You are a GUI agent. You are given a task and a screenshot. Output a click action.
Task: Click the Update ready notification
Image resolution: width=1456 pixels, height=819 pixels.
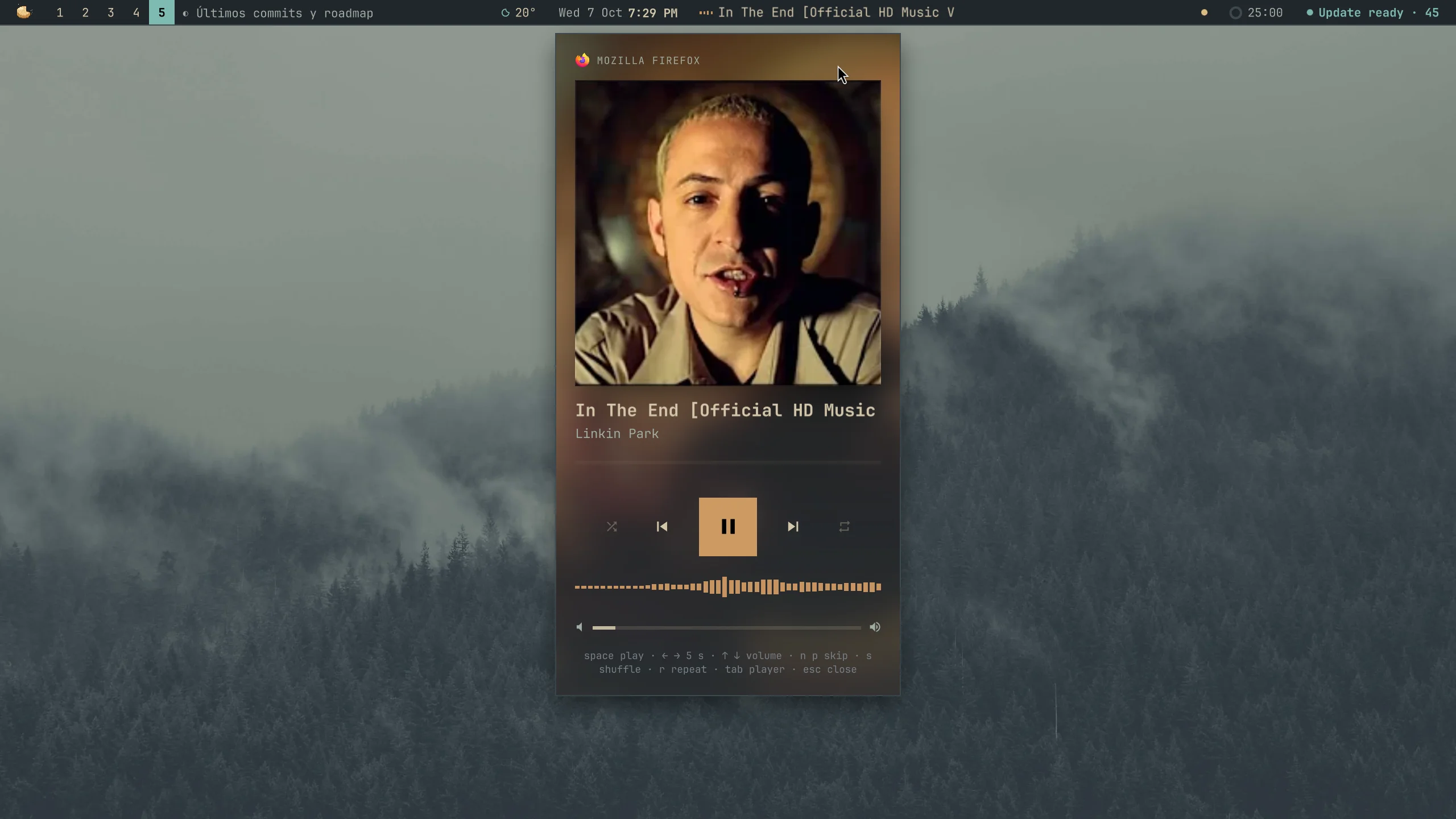tap(1373, 13)
